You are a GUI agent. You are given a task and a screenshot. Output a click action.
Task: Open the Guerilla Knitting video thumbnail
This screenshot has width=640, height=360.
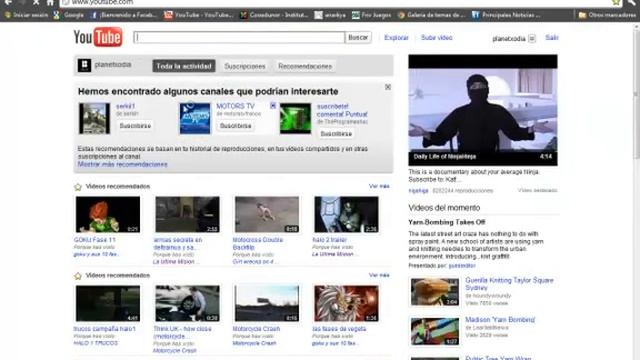pos(435,292)
